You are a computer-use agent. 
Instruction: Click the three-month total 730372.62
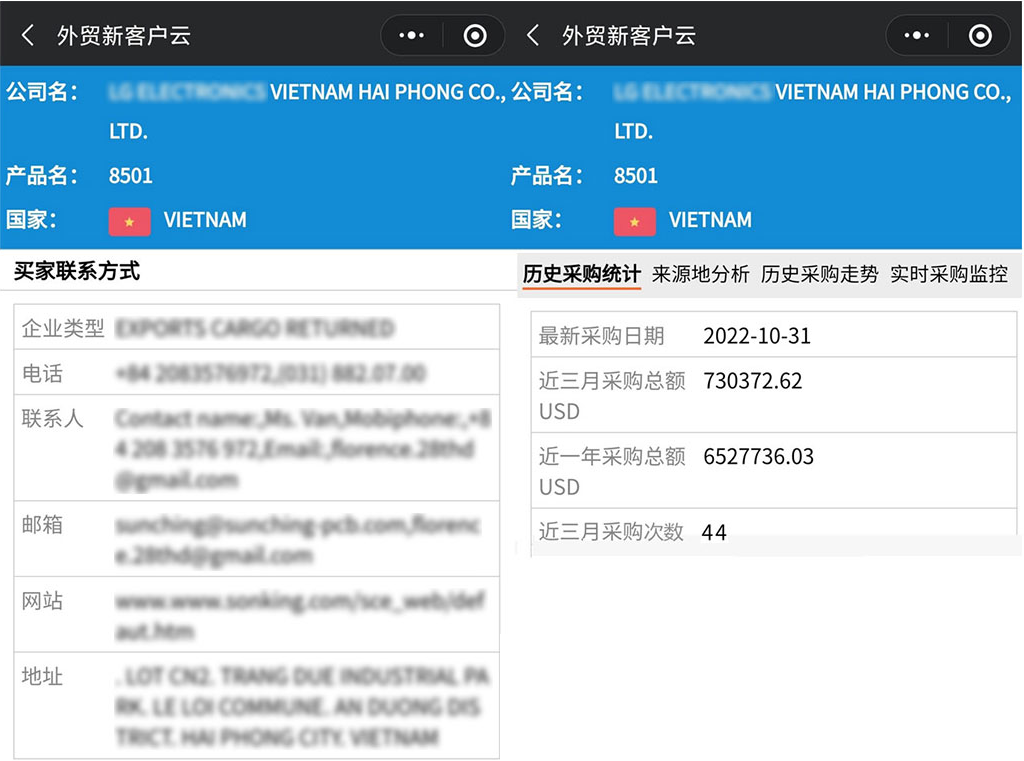(x=752, y=381)
